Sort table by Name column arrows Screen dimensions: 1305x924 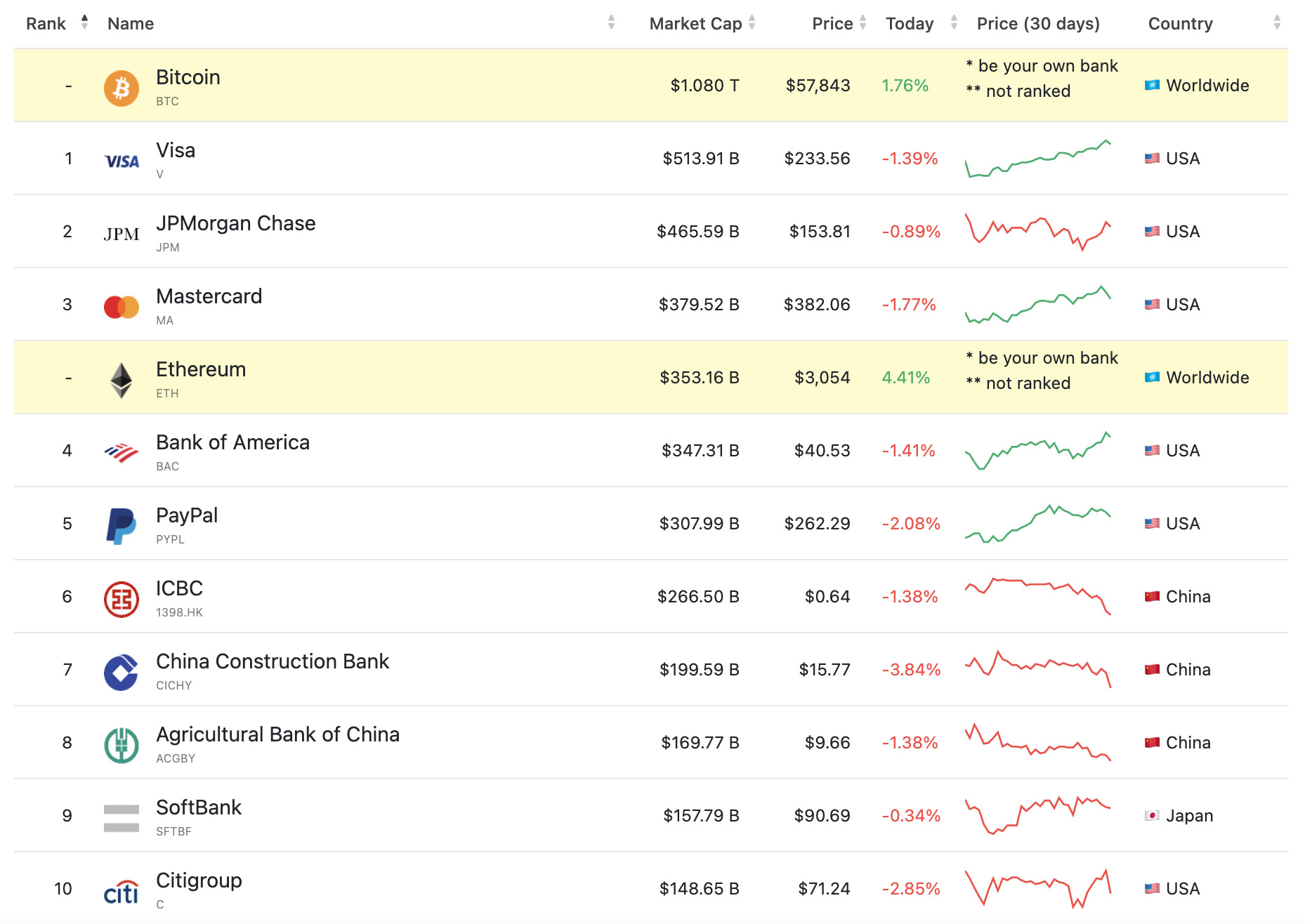(x=611, y=22)
